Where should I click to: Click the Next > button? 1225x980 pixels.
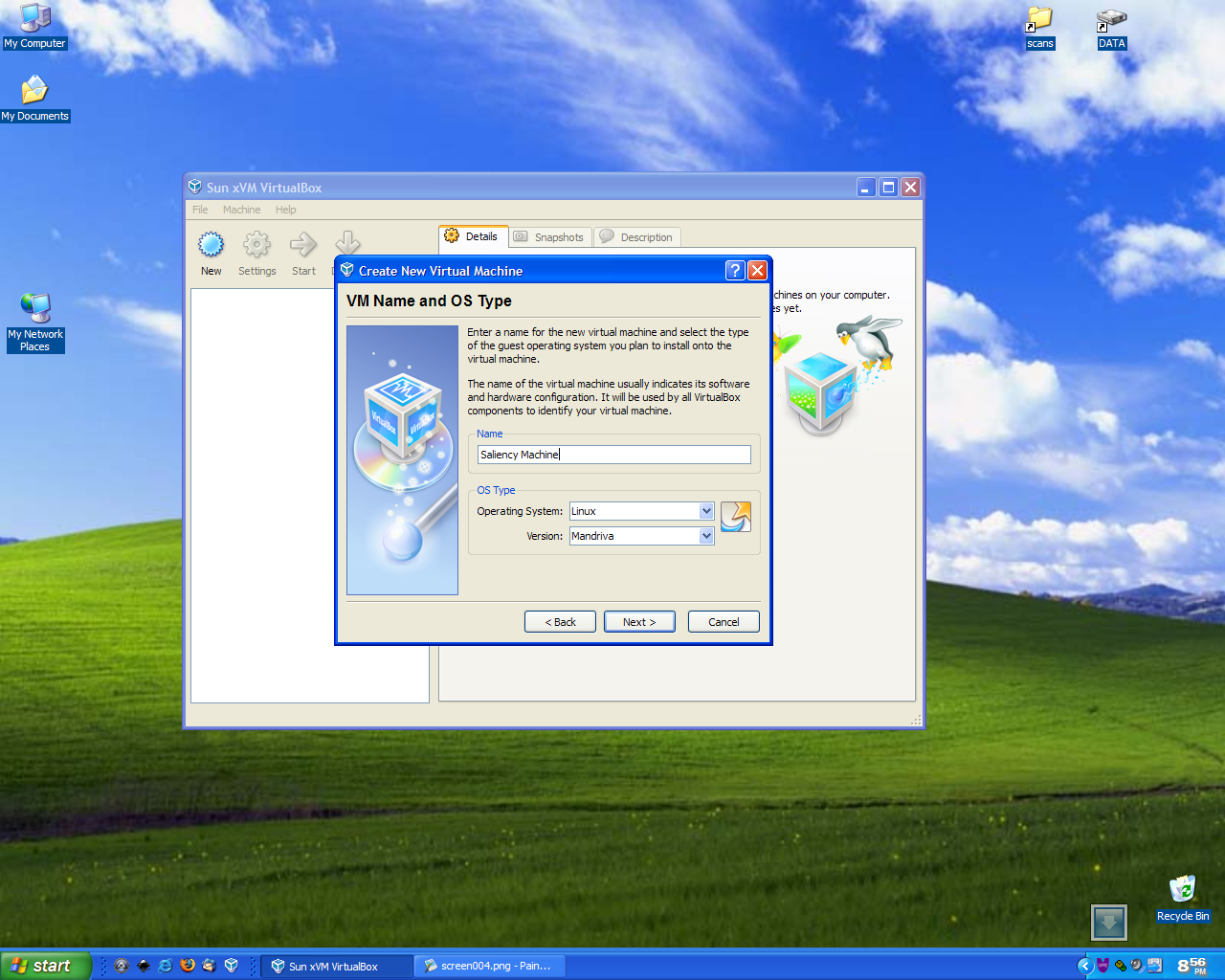pos(639,622)
